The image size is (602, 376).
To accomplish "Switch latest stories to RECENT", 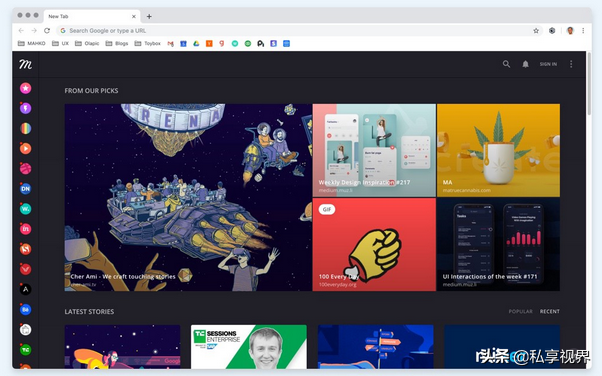I will tap(549, 311).
